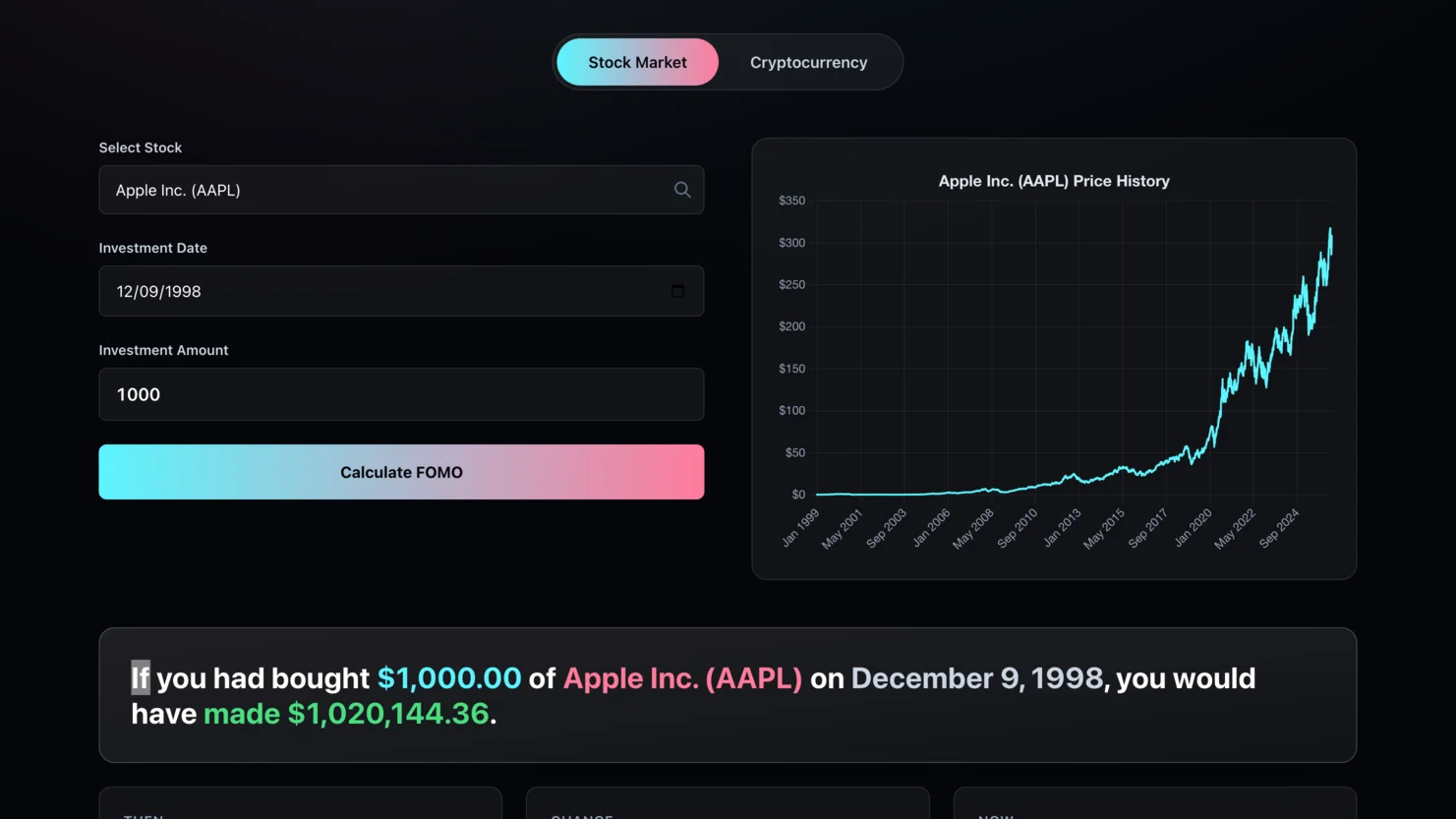Click the Sep 2010 x-axis label
This screenshot has width=1456, height=819.
1018,529
